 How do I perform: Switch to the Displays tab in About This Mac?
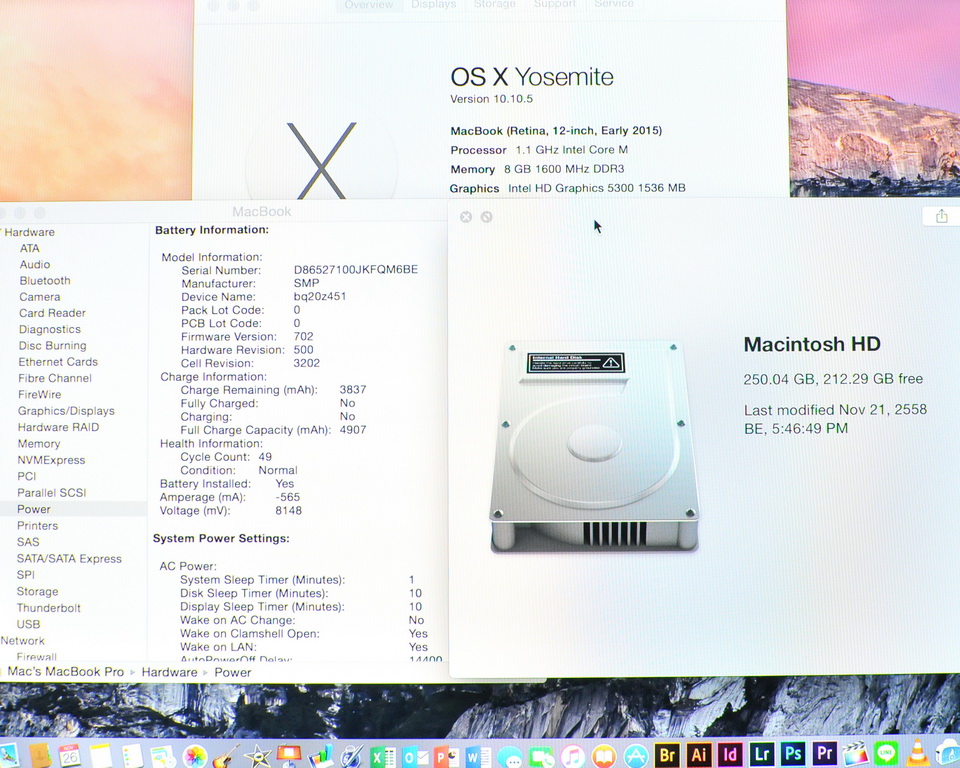[x=433, y=5]
